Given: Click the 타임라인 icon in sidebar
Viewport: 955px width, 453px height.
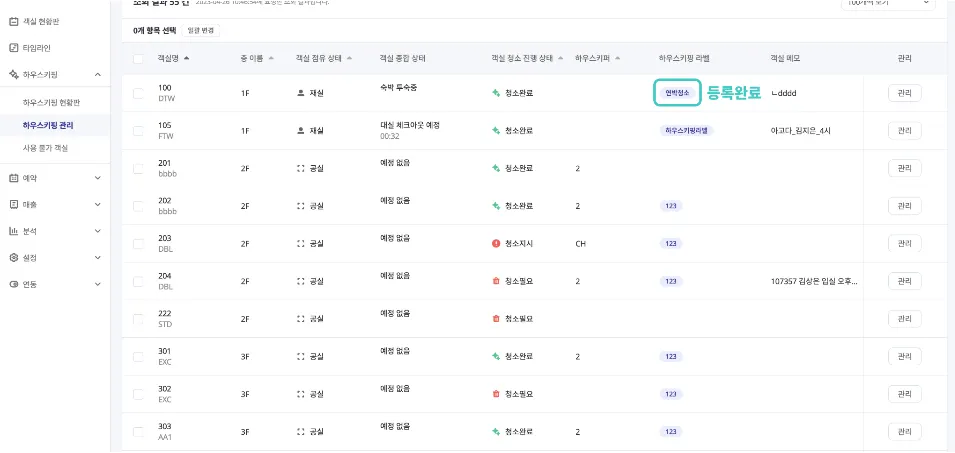Looking at the screenshot, I should [14, 47].
